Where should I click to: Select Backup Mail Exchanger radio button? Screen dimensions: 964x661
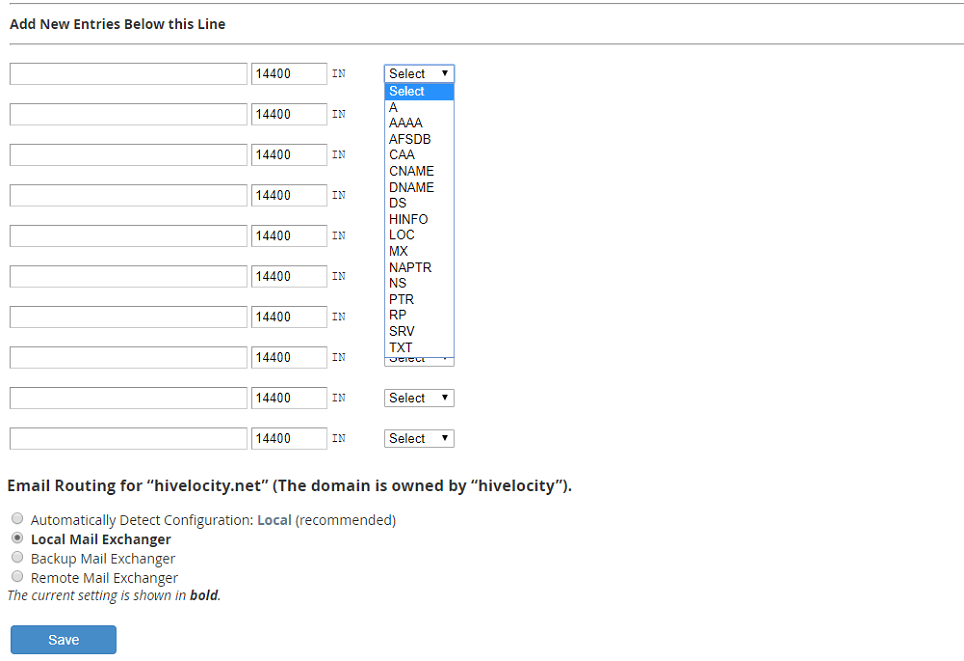pos(17,557)
